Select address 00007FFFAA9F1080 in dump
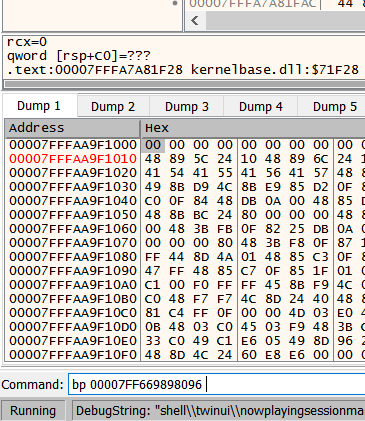 click(73, 257)
